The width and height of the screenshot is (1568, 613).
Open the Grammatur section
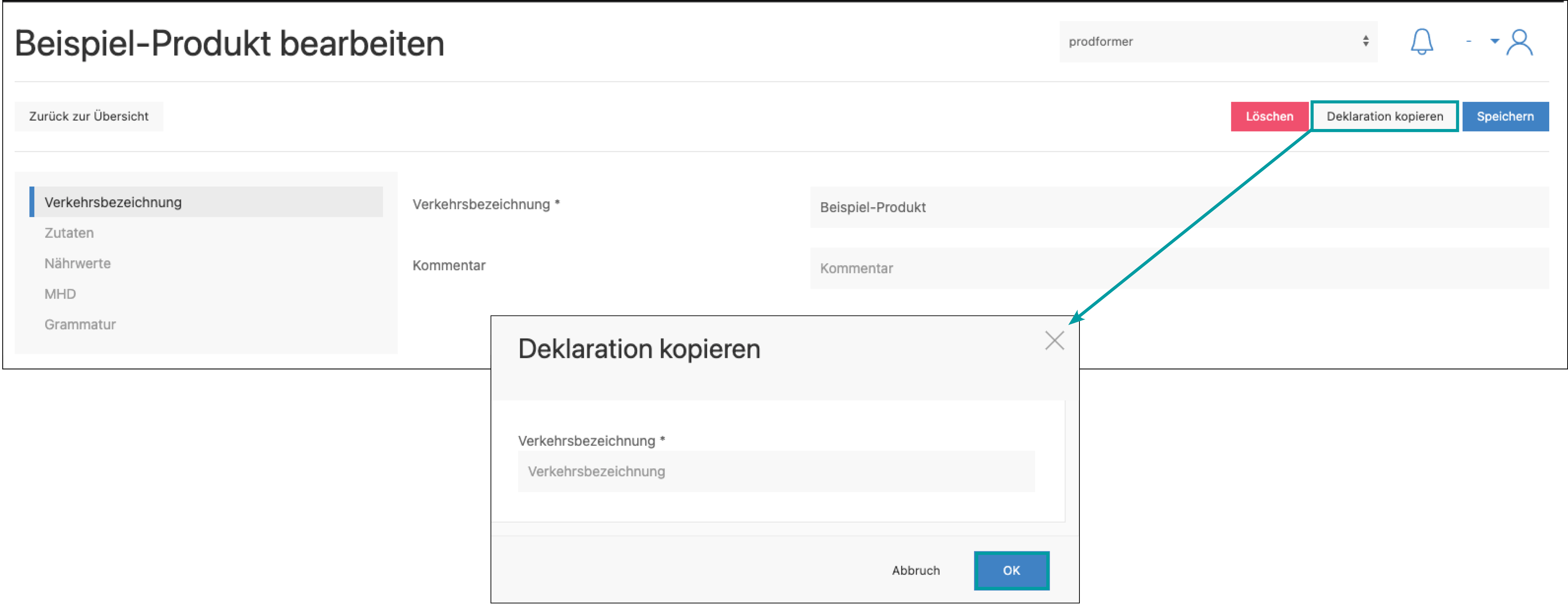[80, 324]
